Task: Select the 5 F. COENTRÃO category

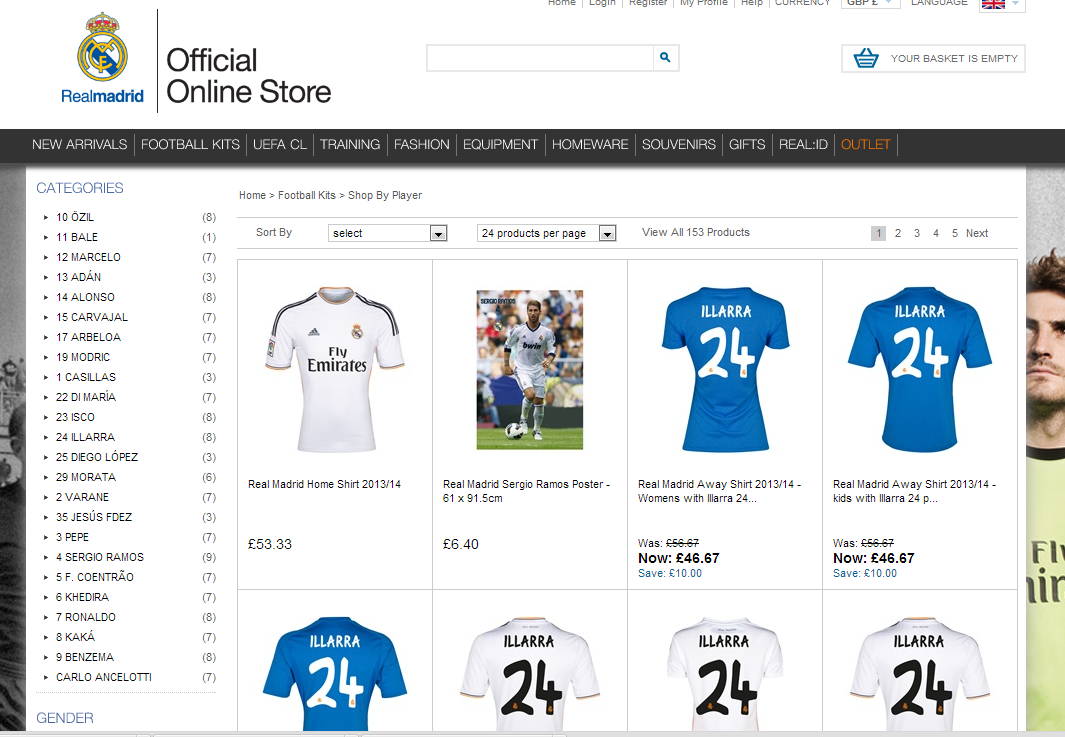Action: 94,577
